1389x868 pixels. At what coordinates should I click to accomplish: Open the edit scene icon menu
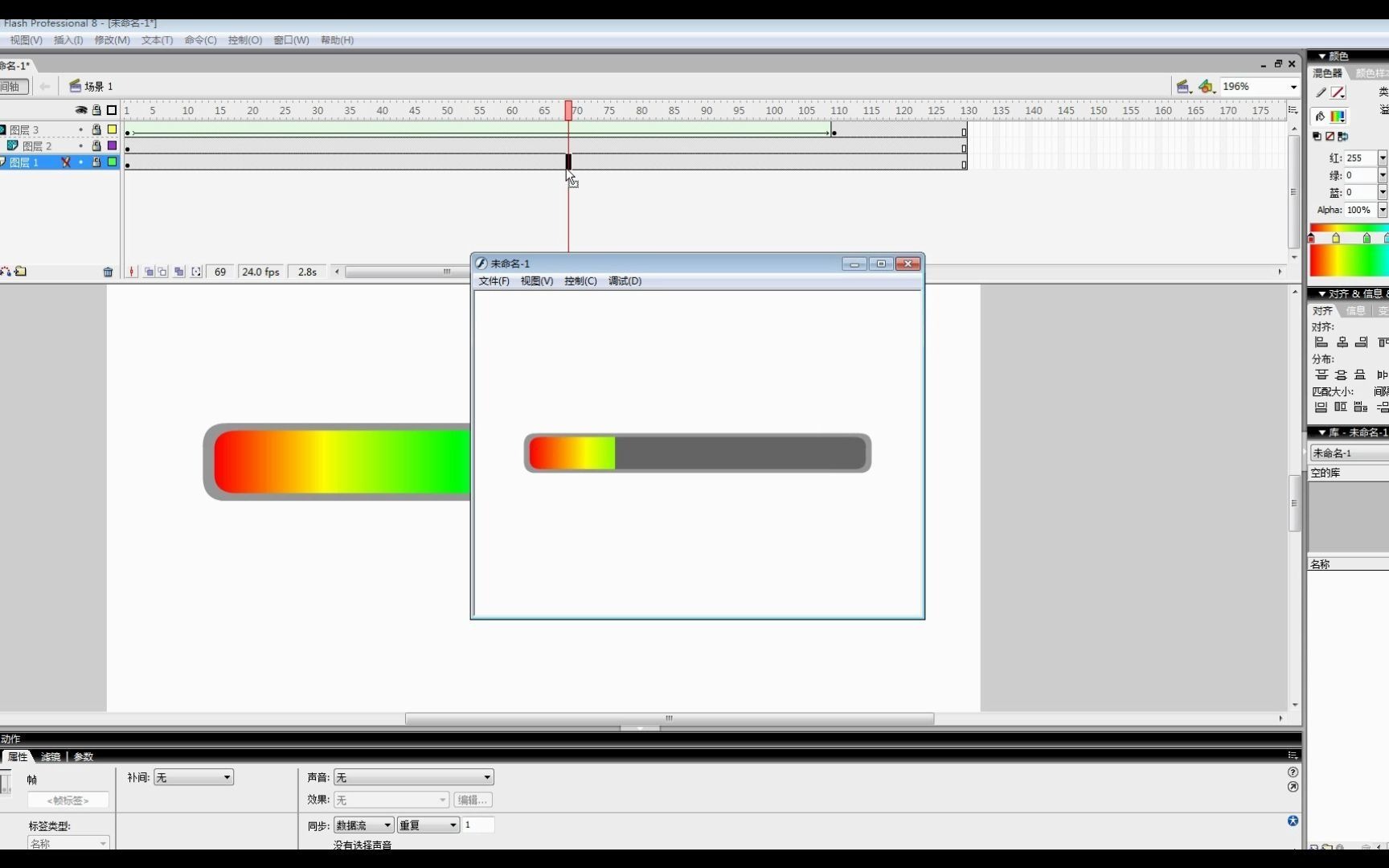(1183, 86)
